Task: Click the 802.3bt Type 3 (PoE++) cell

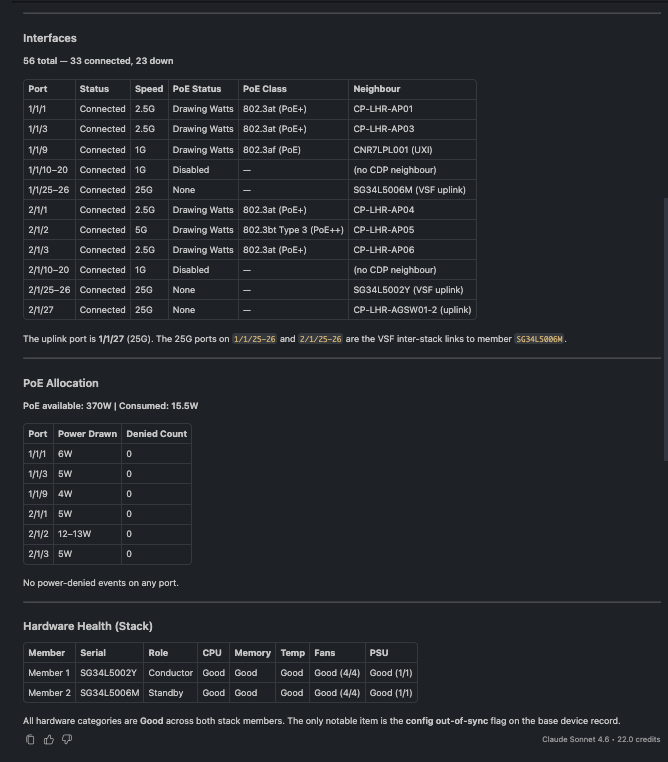Action: pos(293,229)
